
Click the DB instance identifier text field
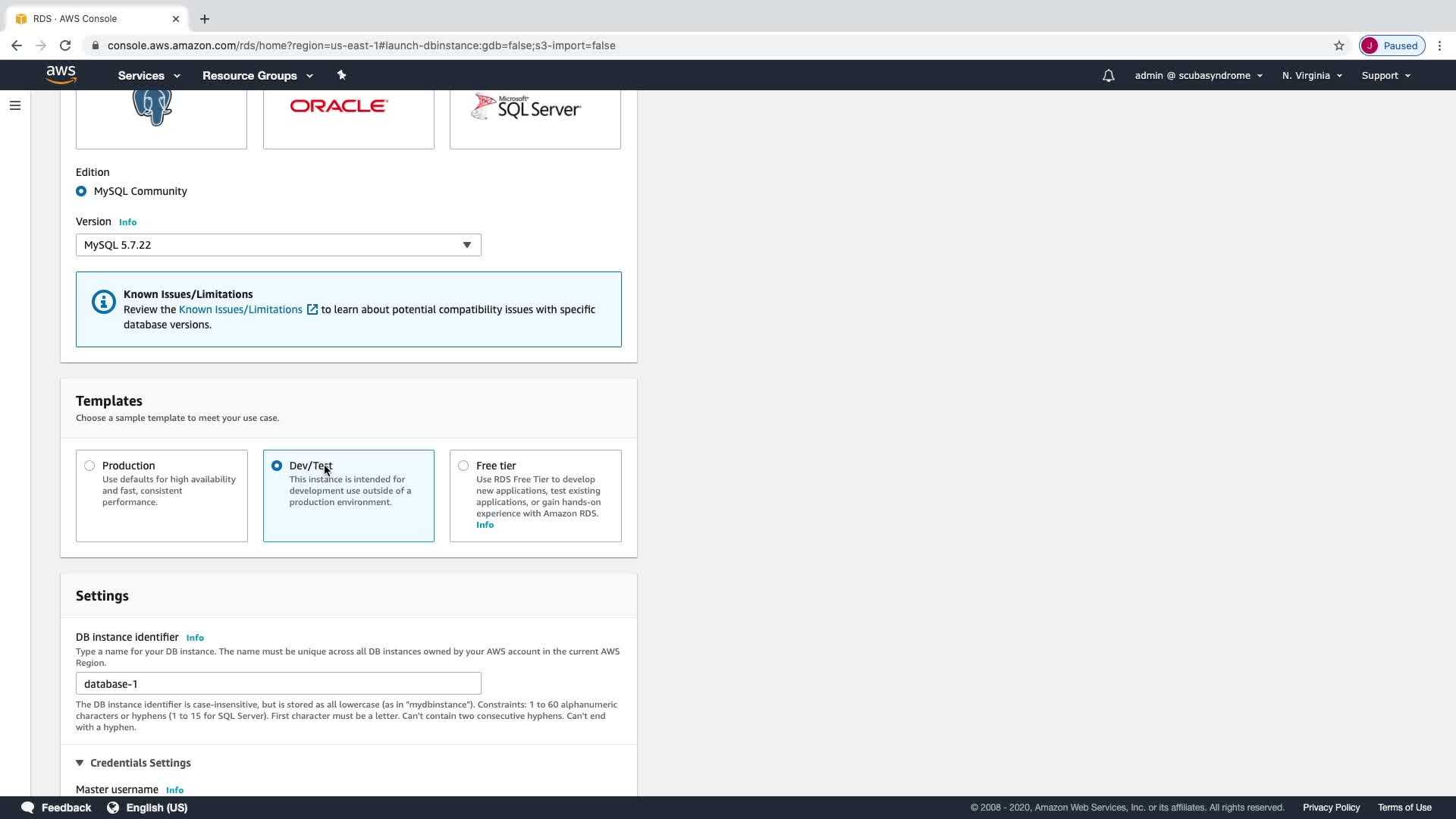click(278, 683)
